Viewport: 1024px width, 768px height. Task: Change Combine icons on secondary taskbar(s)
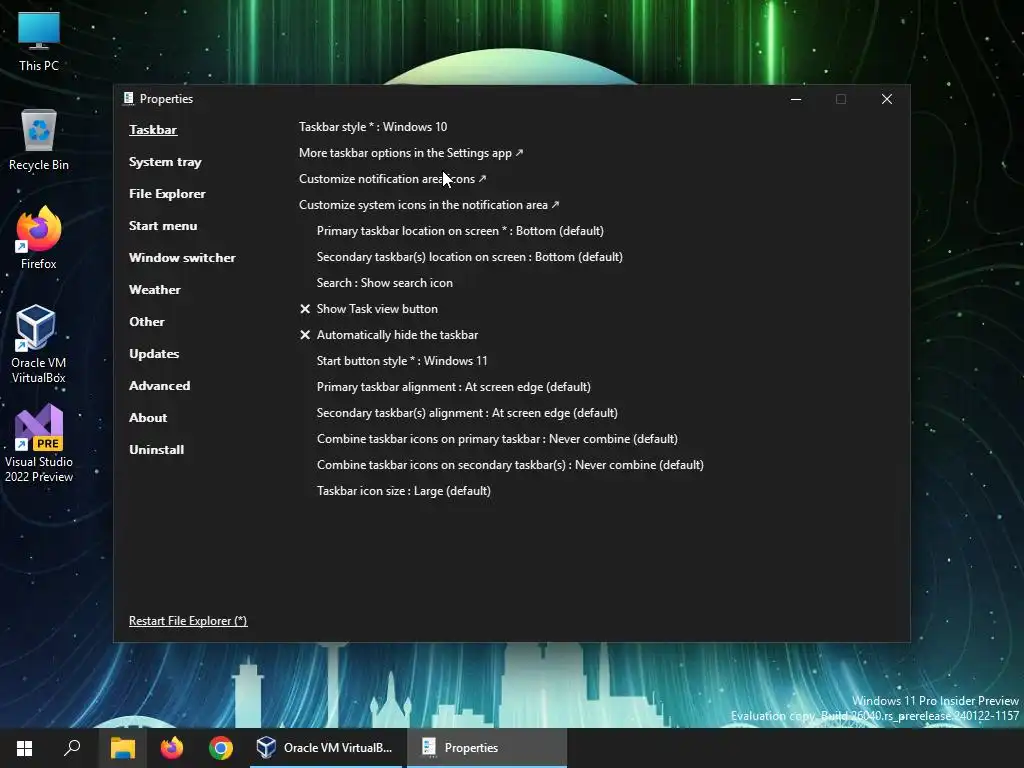(x=510, y=465)
